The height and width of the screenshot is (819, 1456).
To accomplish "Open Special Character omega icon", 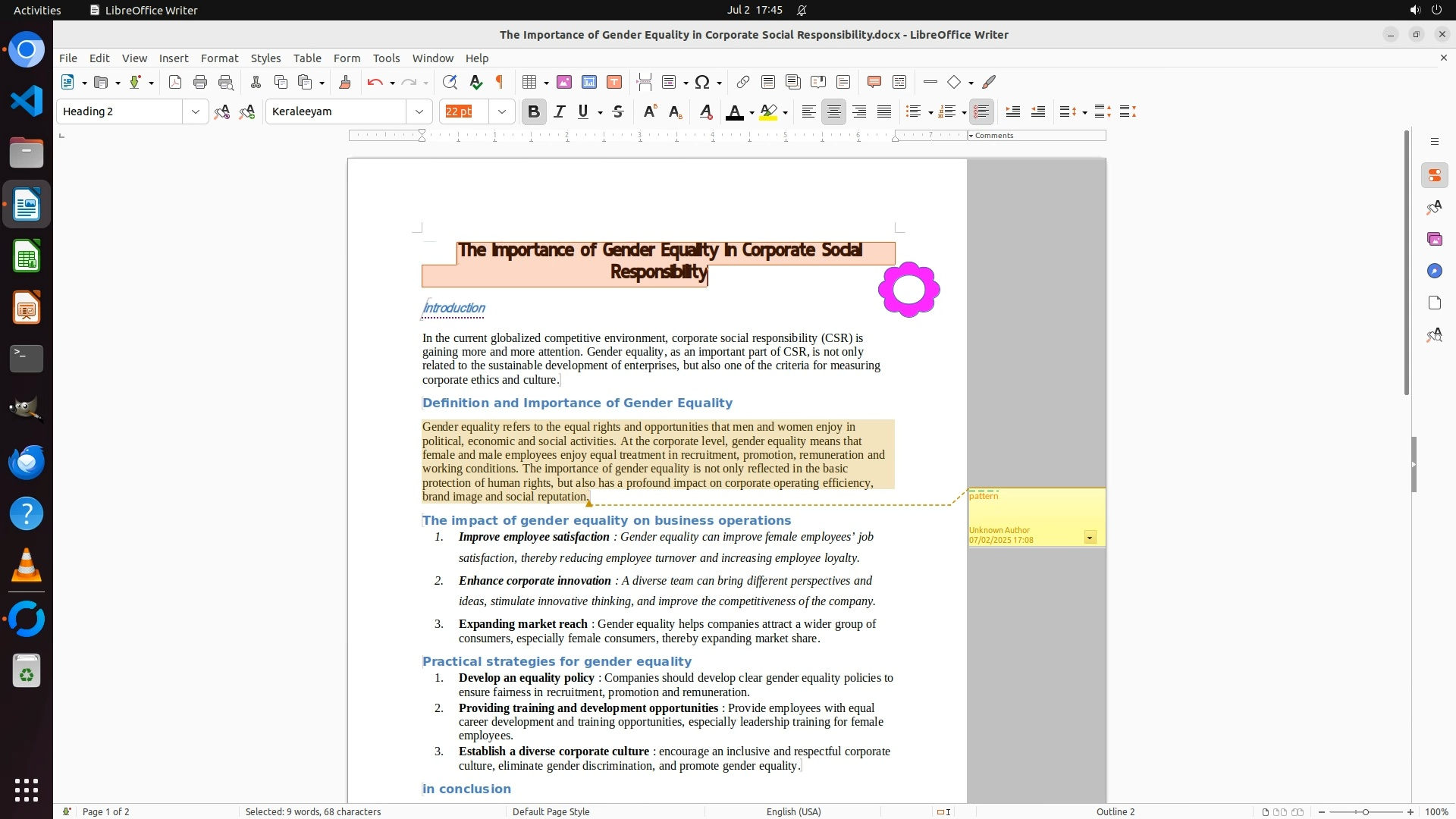I will point(702,82).
